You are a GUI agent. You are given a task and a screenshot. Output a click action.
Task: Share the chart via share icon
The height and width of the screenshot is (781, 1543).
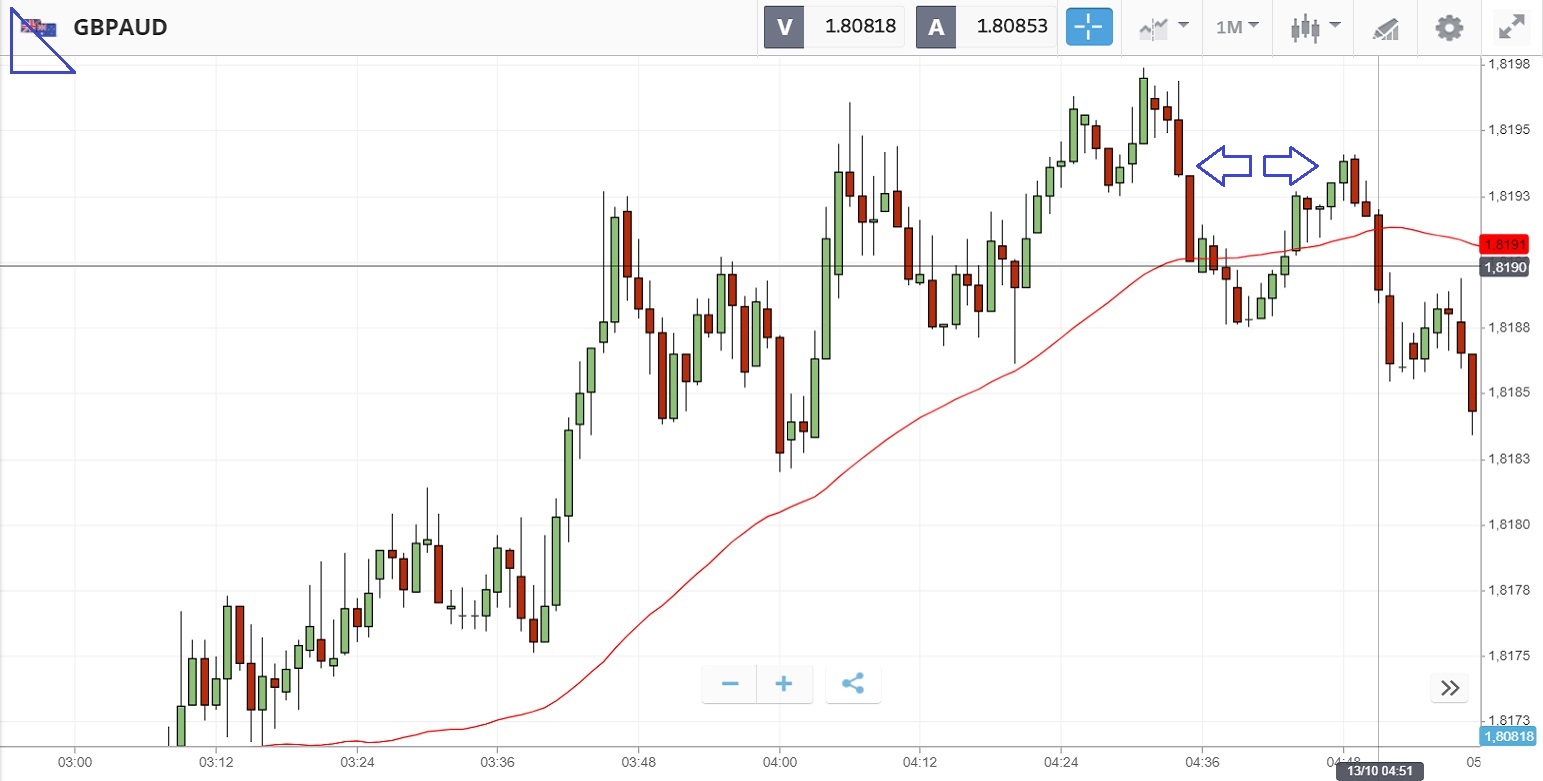pos(853,684)
